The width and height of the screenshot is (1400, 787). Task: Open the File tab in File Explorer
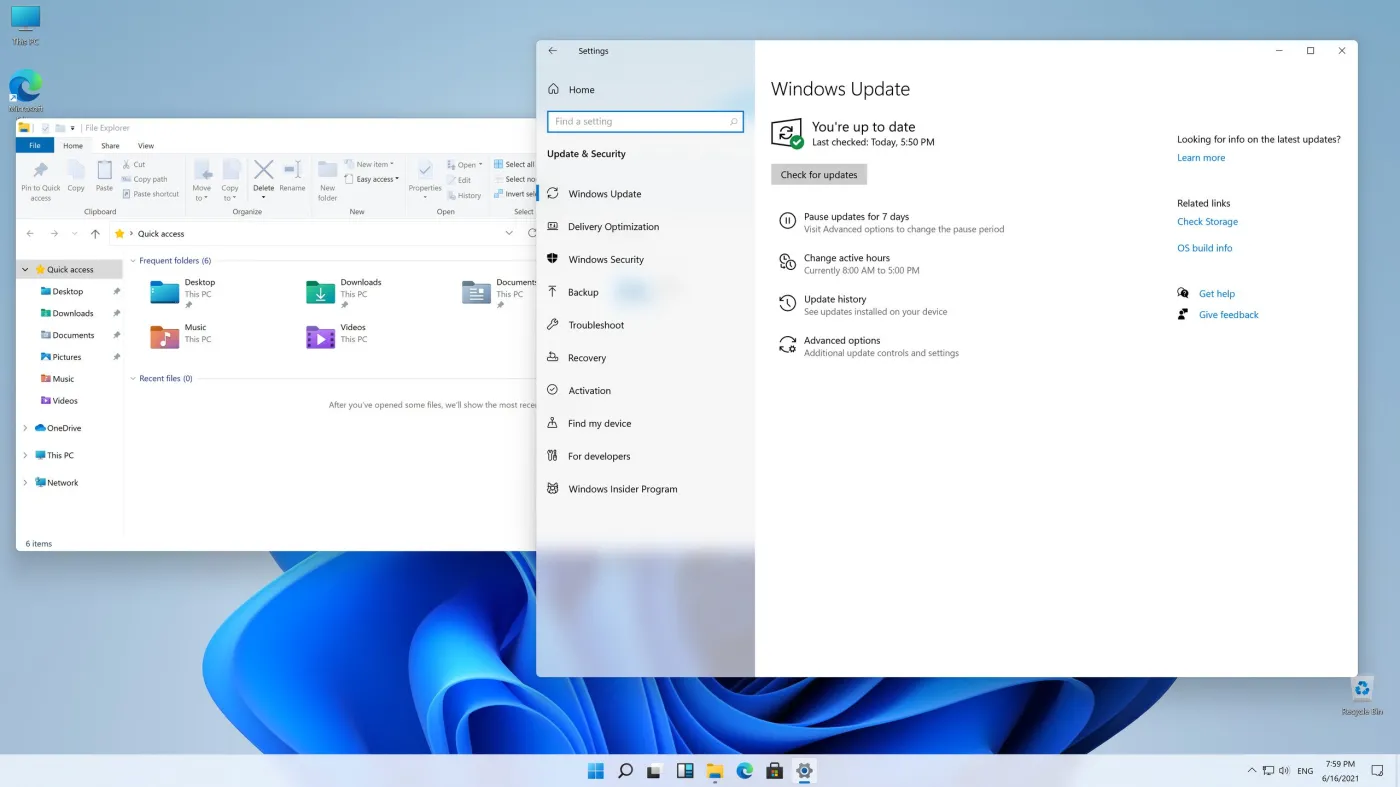point(35,146)
